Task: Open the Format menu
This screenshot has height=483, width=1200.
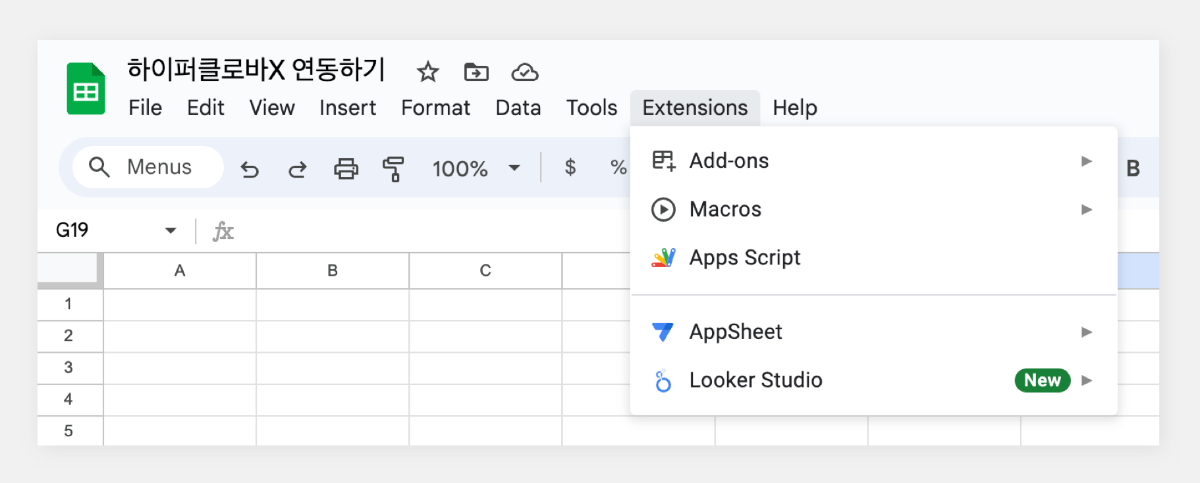Action: coord(436,108)
